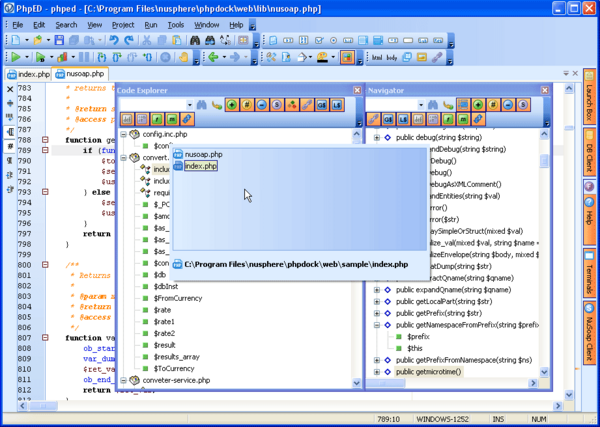Open Find with the first binoculars icon
Viewport: 600px width, 427px height.
195,40
